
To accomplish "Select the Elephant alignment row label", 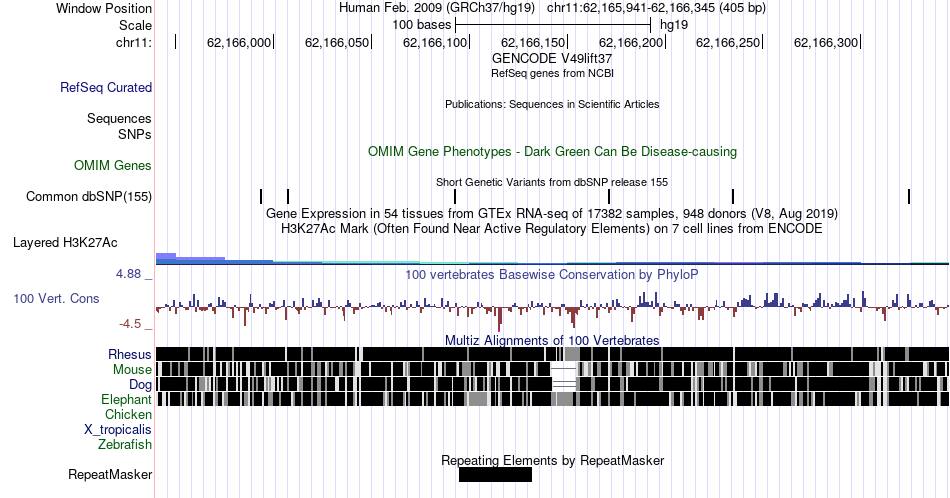I will (127, 399).
